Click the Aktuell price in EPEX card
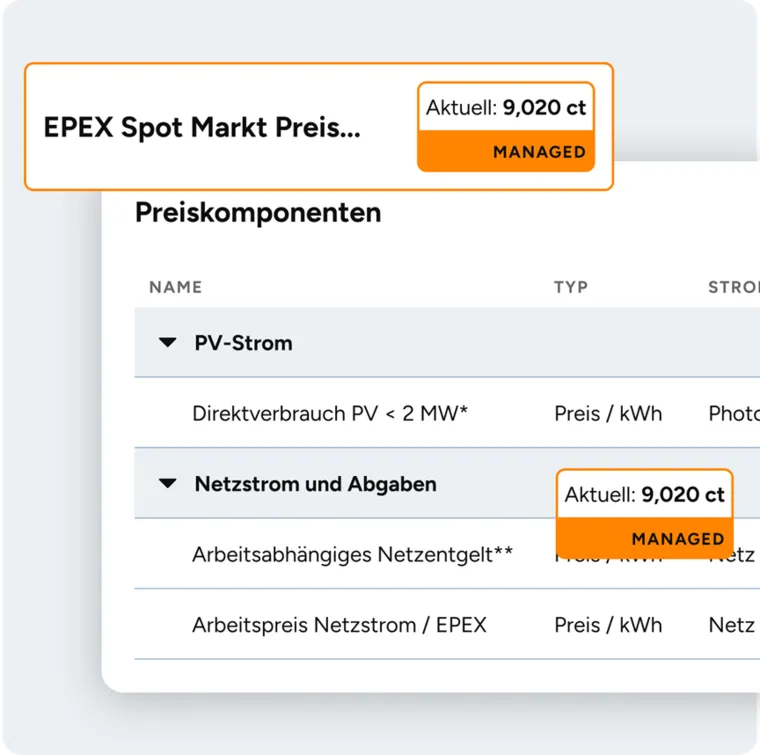Image resolution: width=760 pixels, height=755 pixels. point(506,108)
